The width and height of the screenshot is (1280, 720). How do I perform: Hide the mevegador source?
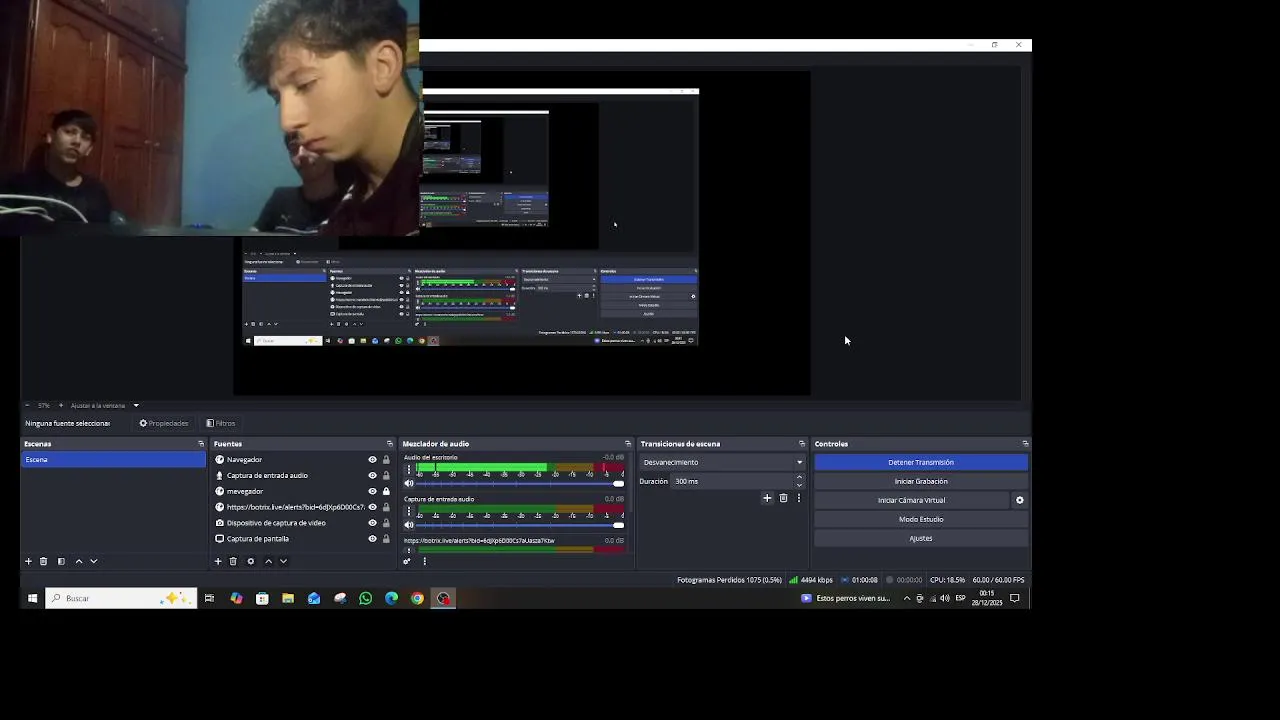pyautogui.click(x=373, y=491)
